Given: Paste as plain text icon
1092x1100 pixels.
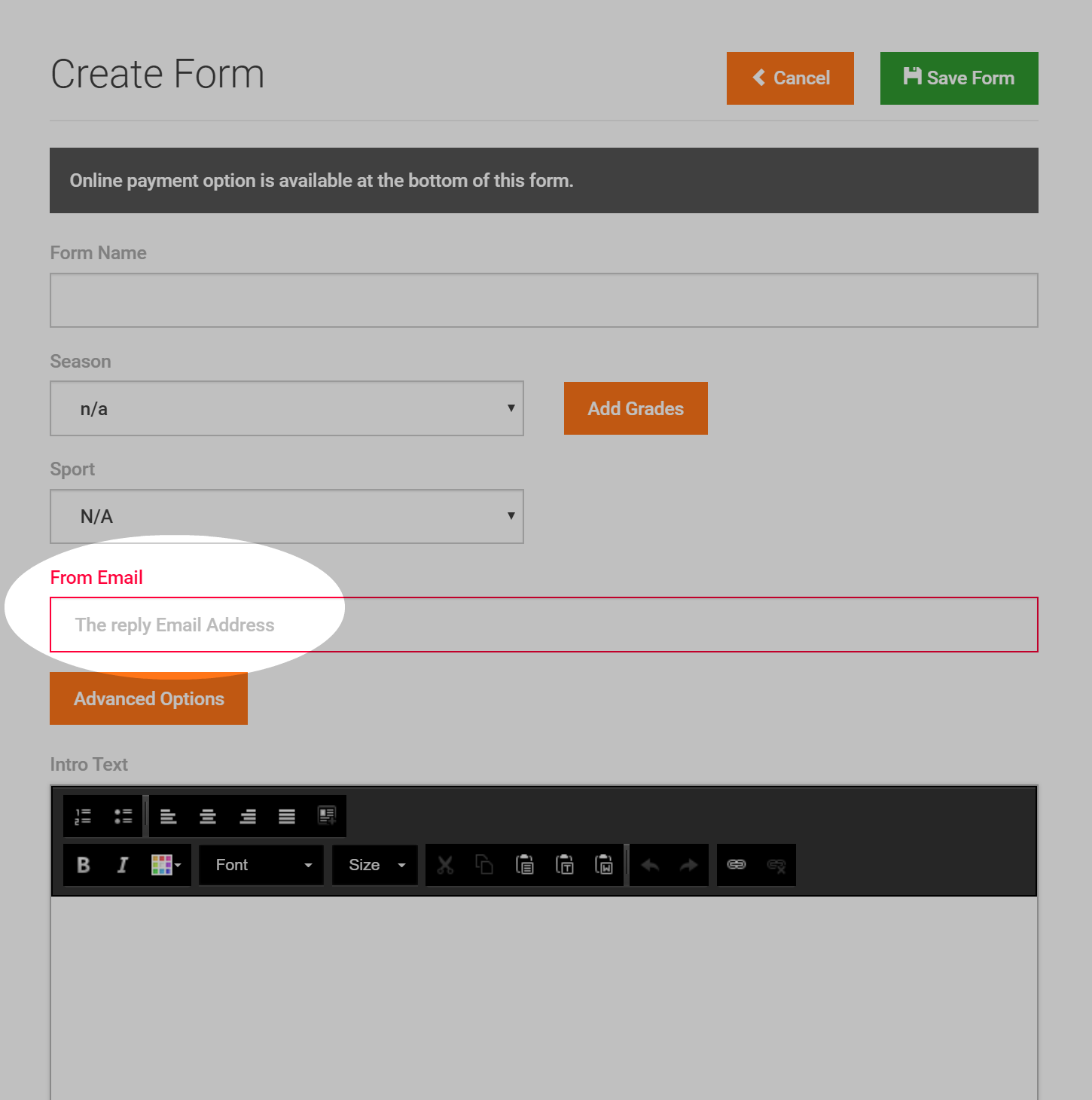Looking at the screenshot, I should pyautogui.click(x=565, y=865).
